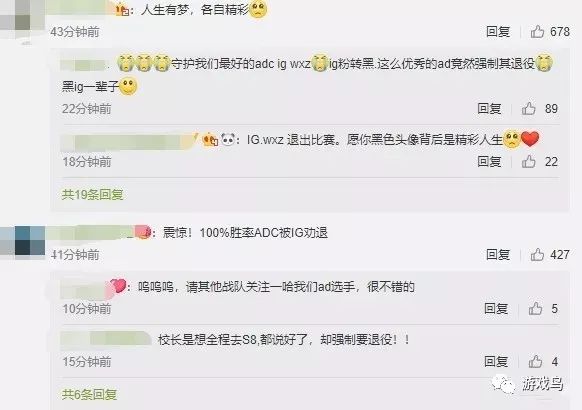Viewport: 582px width, 410px height.
Task: Click the red heart emoji in reply
Action: pyautogui.click(x=530, y=139)
